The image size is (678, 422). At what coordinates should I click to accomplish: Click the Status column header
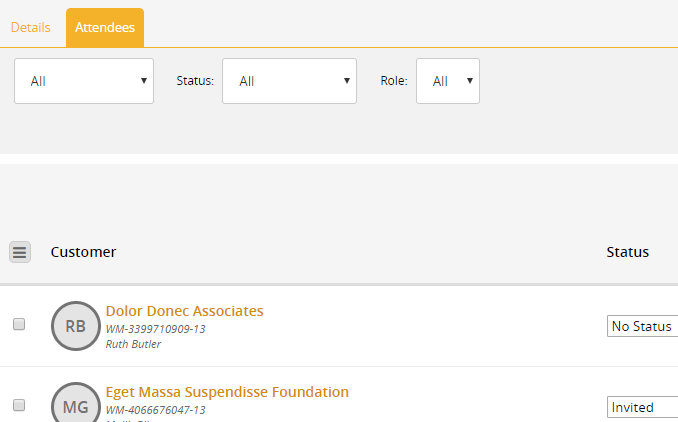pyautogui.click(x=627, y=252)
